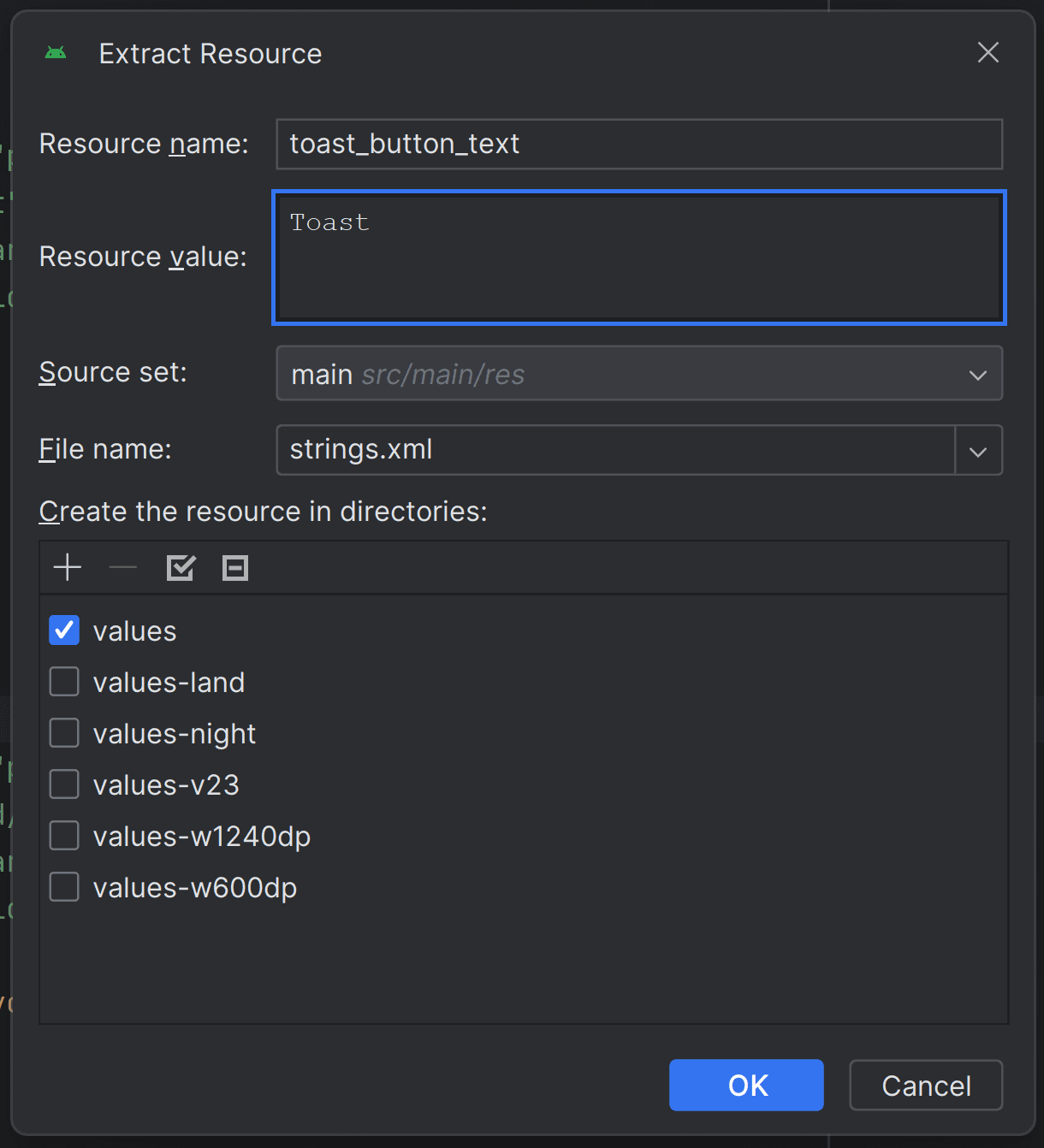Toggle the values-w600dp checkbox

pyautogui.click(x=64, y=887)
